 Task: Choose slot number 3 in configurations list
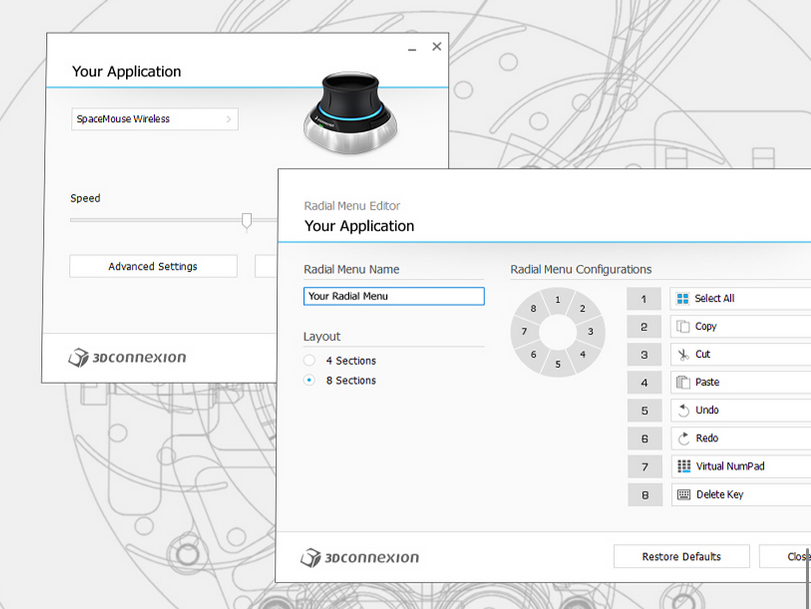pyautogui.click(x=644, y=354)
